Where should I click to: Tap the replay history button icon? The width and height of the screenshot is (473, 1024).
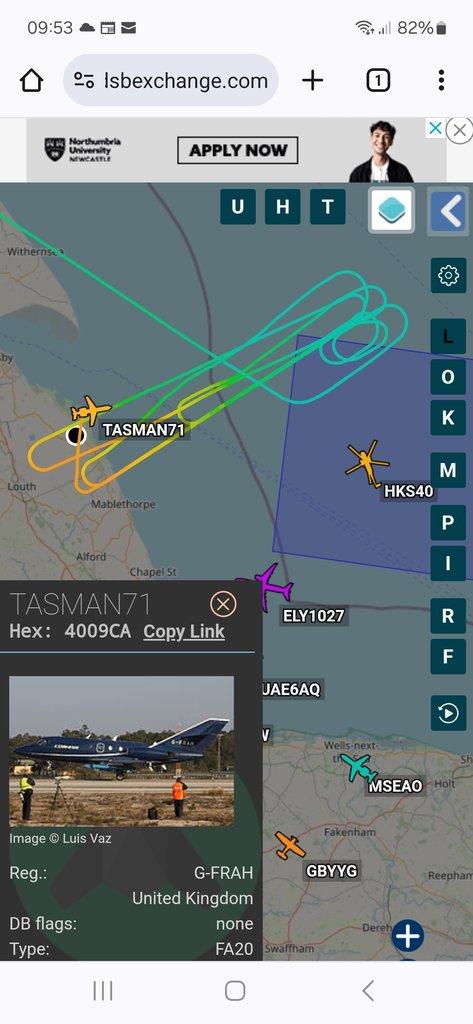448,712
